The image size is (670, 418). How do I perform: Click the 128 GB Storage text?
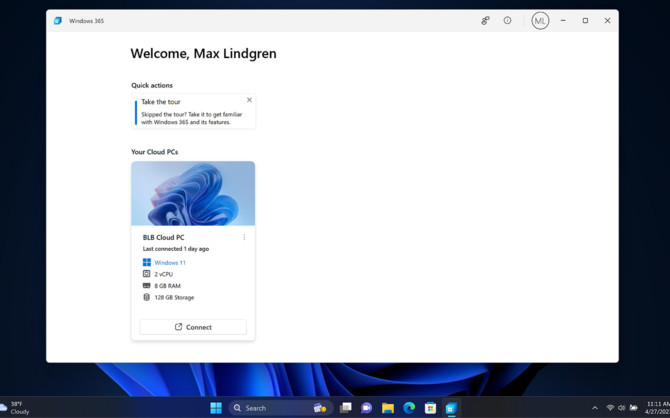pyautogui.click(x=174, y=297)
